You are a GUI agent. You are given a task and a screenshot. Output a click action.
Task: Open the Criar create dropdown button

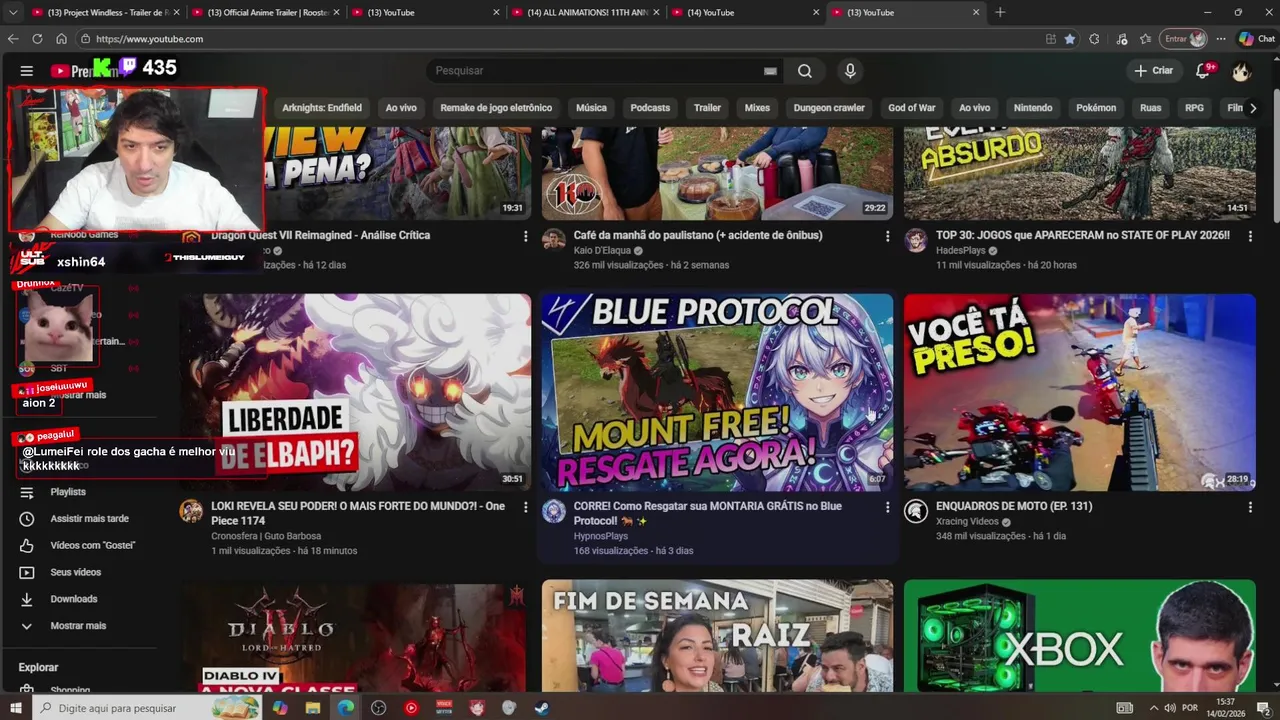[x=1153, y=71]
